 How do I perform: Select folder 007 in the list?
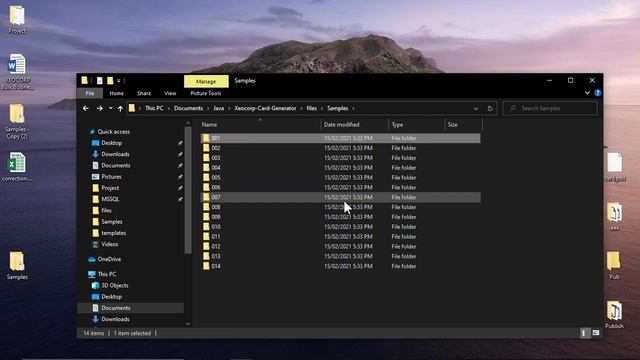[x=340, y=197]
